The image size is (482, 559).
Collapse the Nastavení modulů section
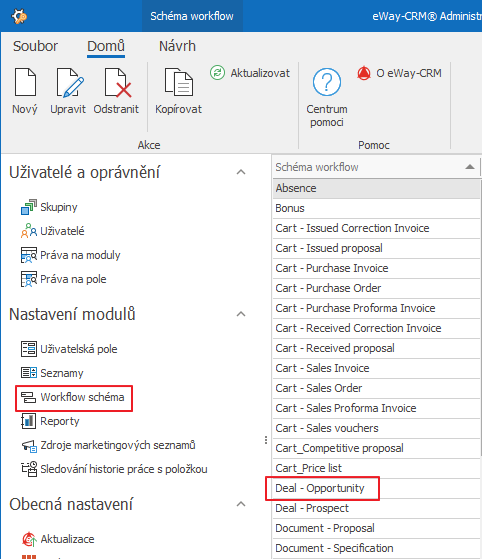241,314
